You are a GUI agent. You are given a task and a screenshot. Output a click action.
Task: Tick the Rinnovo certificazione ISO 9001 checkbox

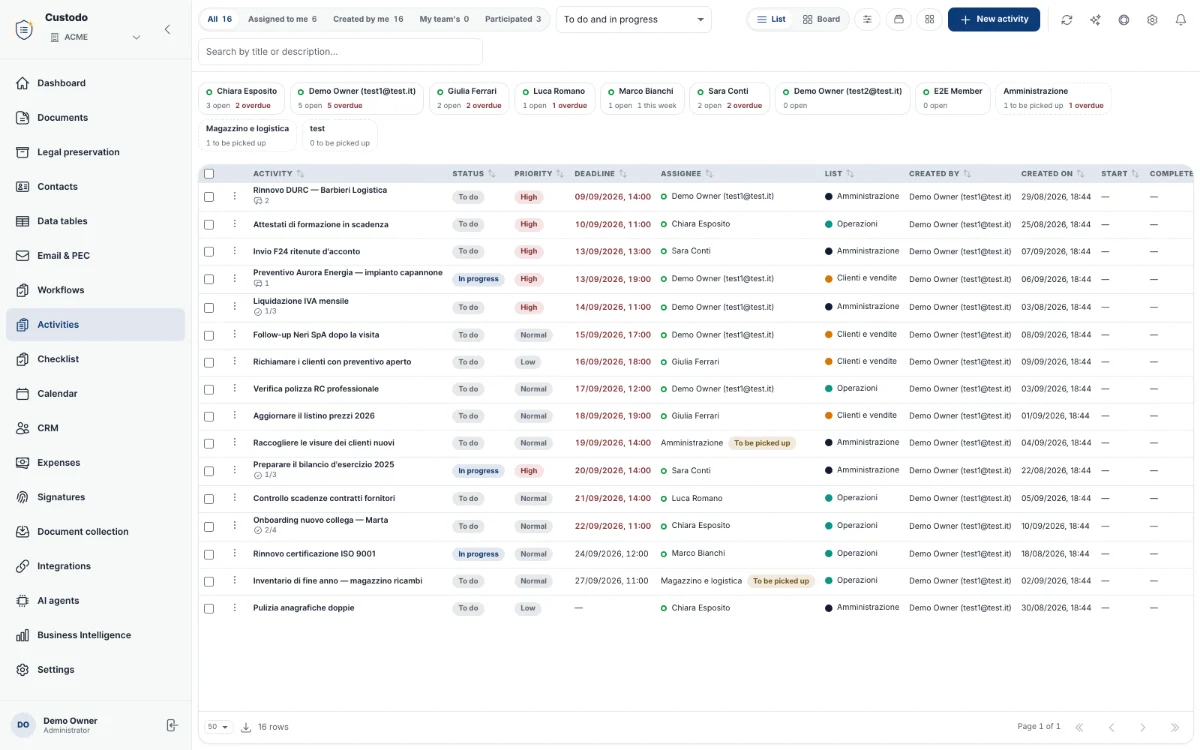(x=209, y=554)
